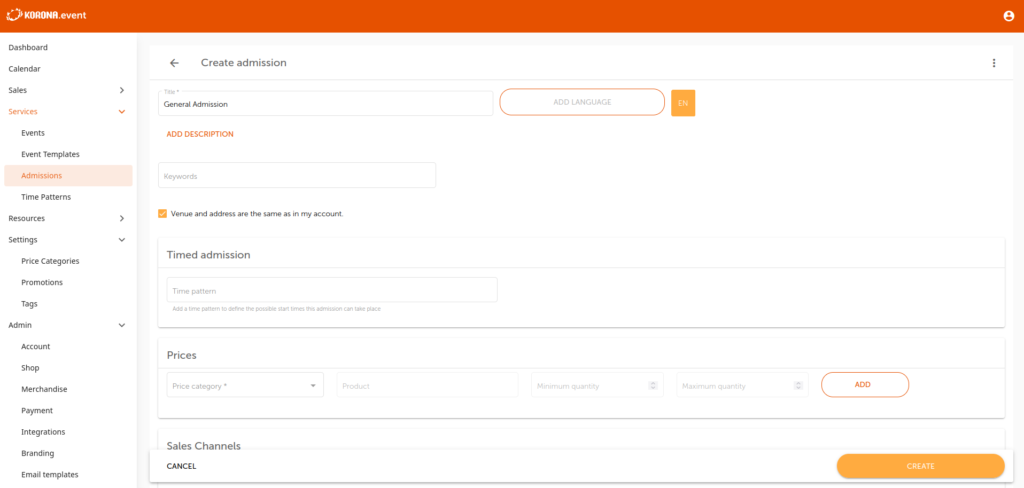
Task: Click the ADD LANGUAGE button
Action: coord(582,102)
